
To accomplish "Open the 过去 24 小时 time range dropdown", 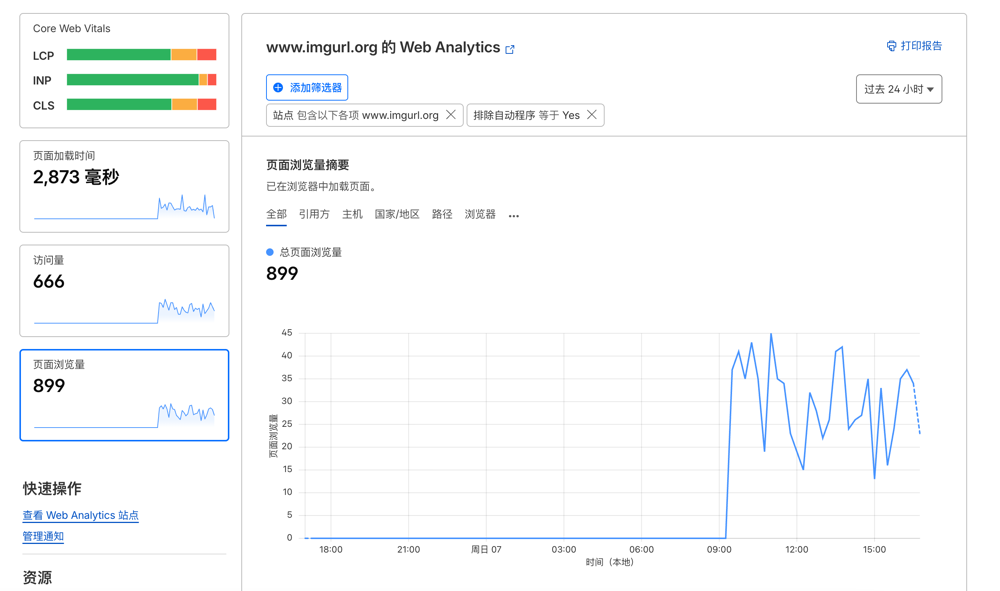I will coord(898,89).
